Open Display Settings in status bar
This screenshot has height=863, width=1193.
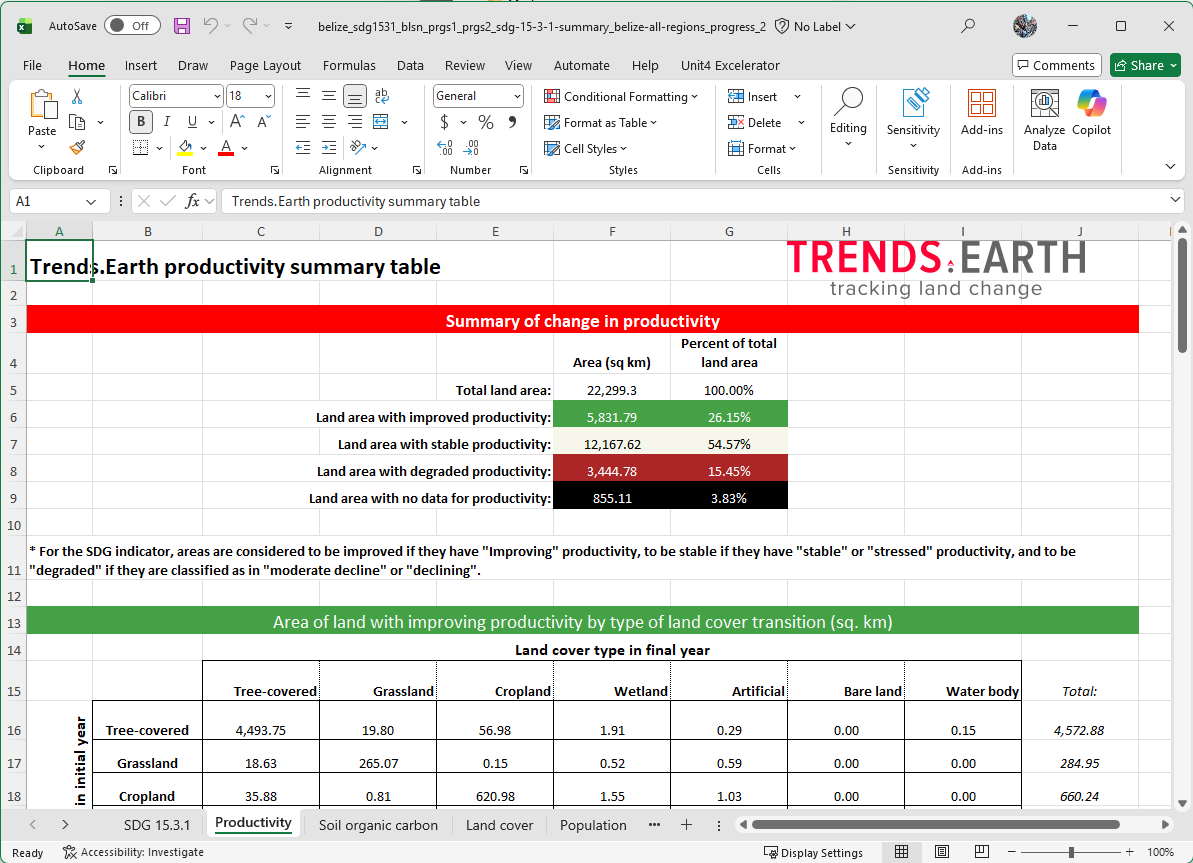813,852
